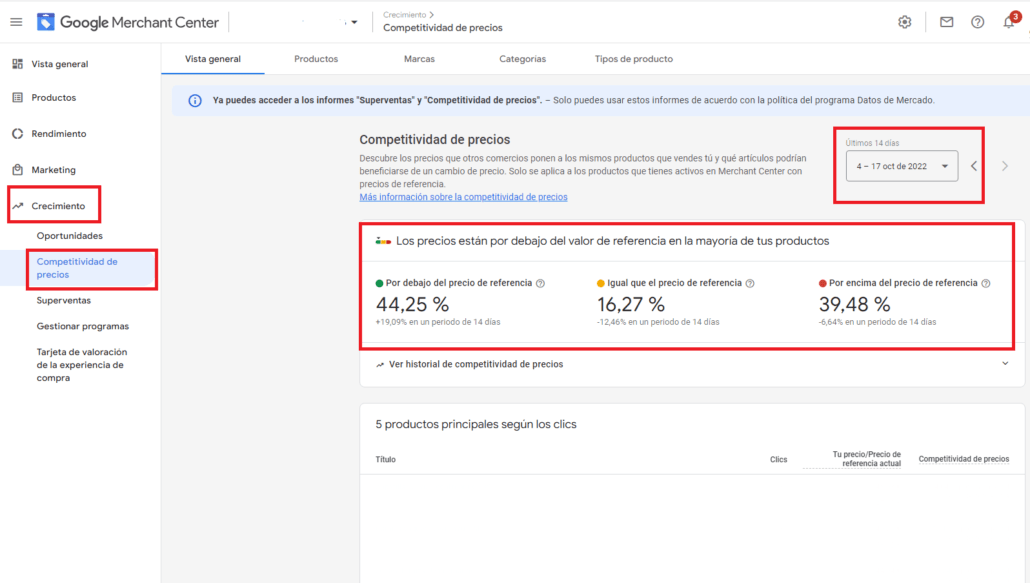
Task: Click 'Más información sobre la competitividad de precios'
Action: click(x=463, y=197)
